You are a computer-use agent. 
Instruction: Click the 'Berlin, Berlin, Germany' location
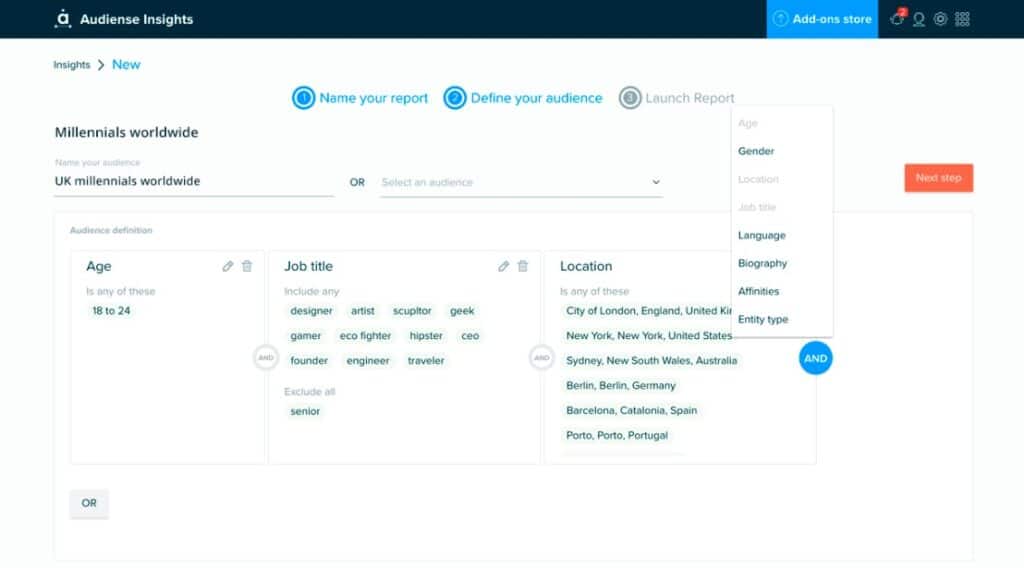coord(620,385)
